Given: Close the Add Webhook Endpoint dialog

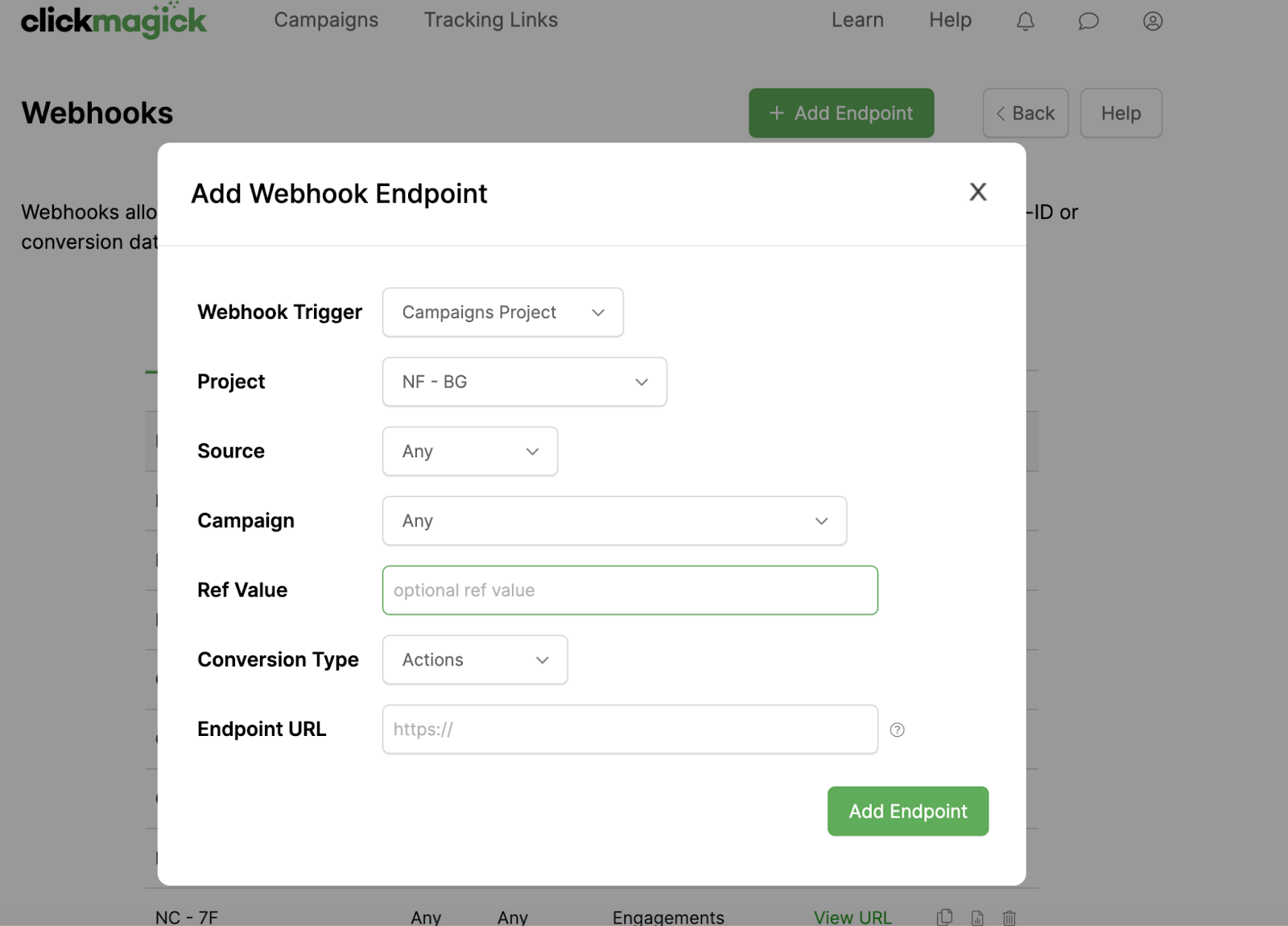Looking at the screenshot, I should click(x=977, y=192).
